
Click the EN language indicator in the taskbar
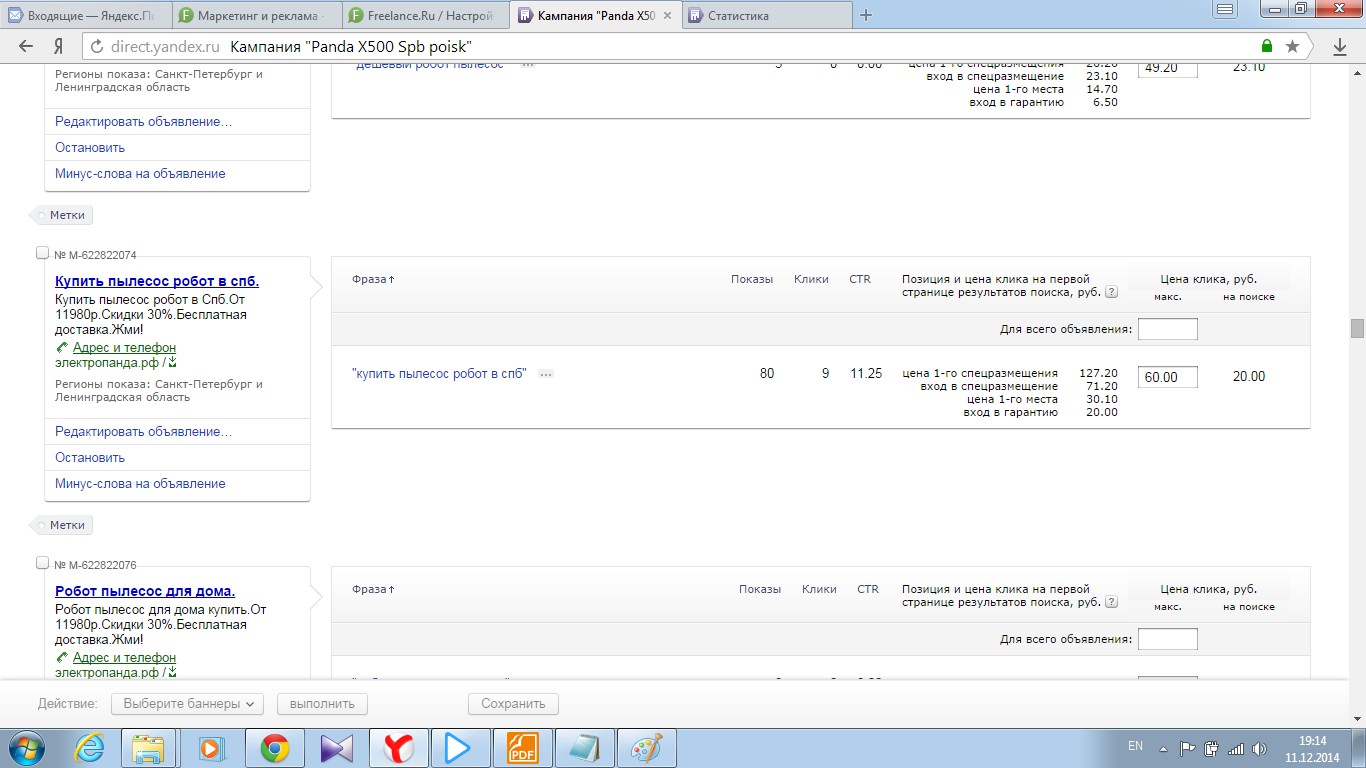pyautogui.click(x=1135, y=746)
